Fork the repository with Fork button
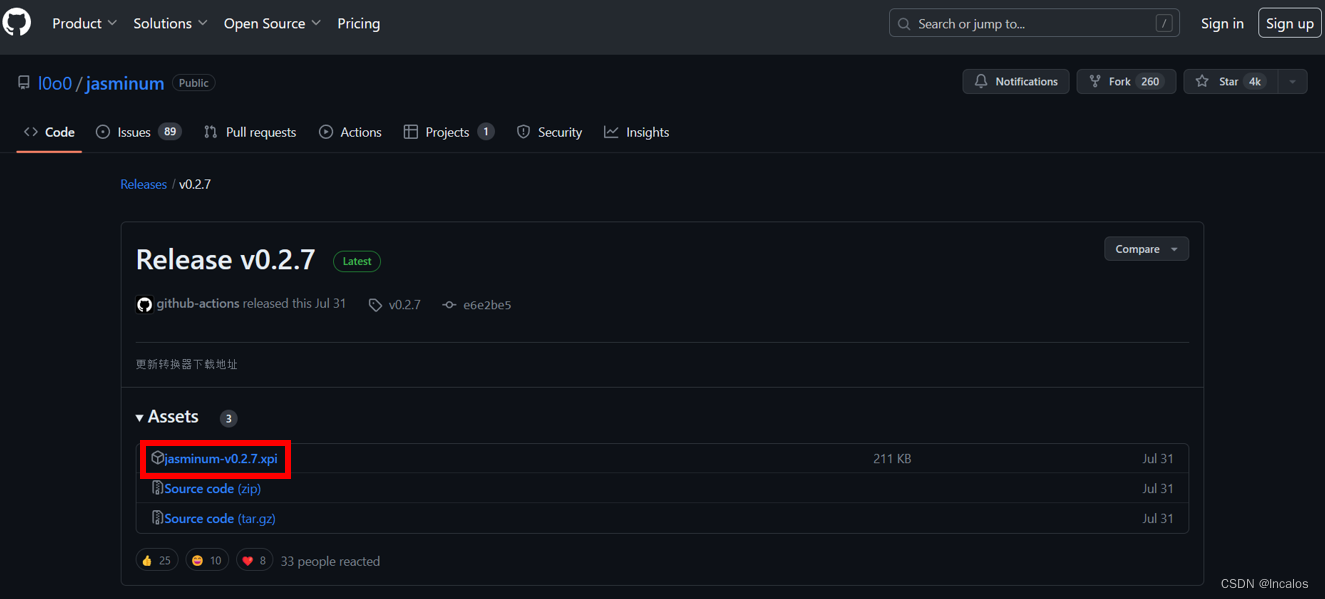1325x599 pixels. 1126,82
